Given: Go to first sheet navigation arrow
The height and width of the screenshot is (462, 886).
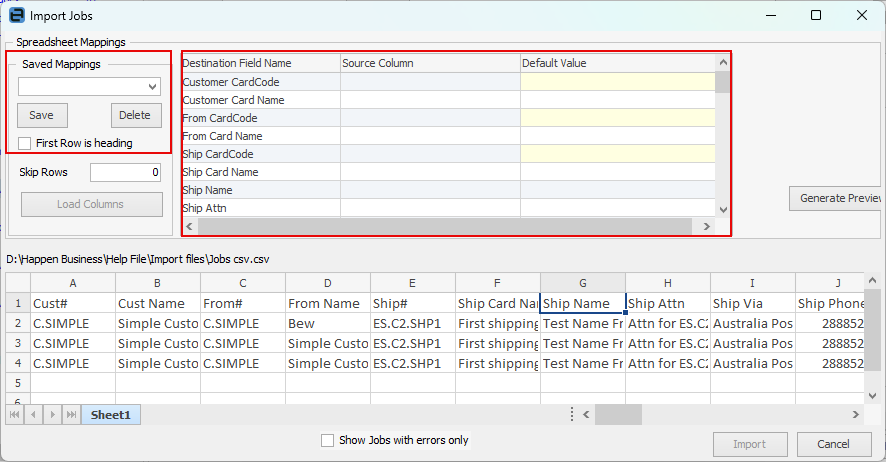Looking at the screenshot, I should coord(15,415).
